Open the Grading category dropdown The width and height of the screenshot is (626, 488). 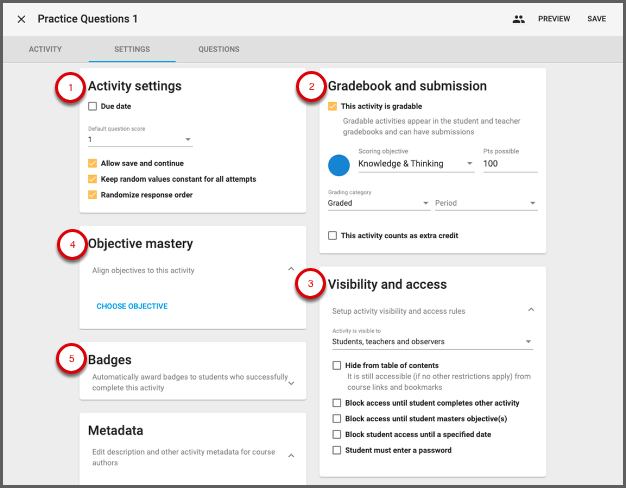coord(378,203)
